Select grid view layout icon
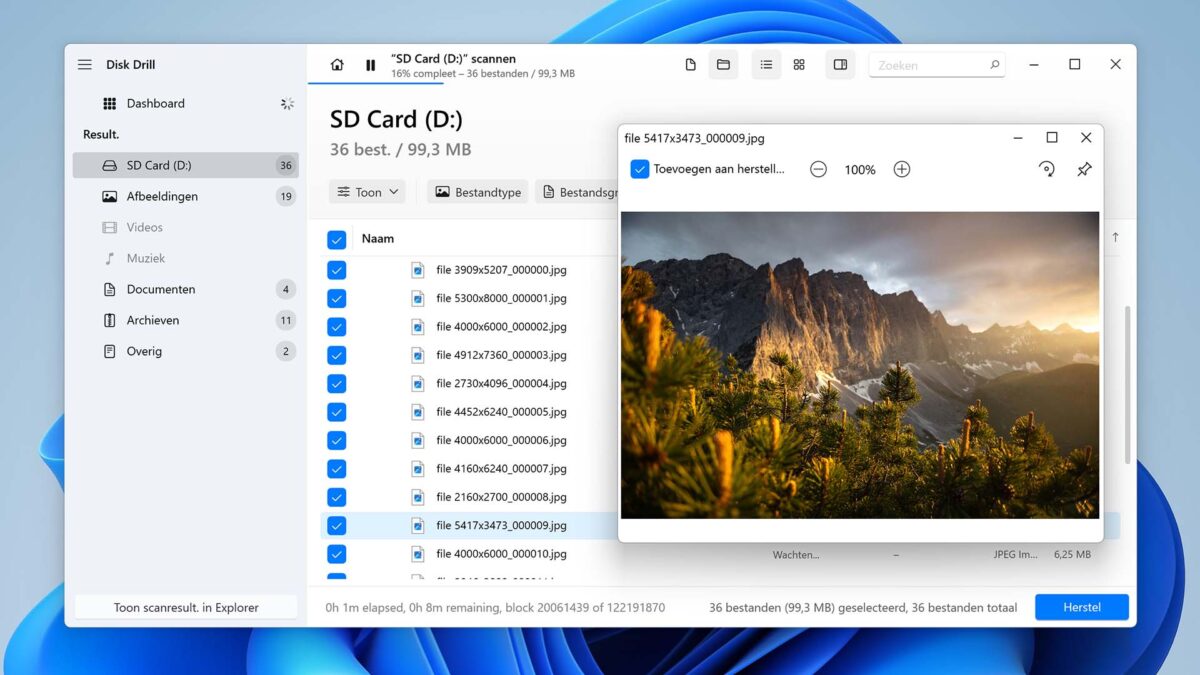Image resolution: width=1200 pixels, height=675 pixels. click(799, 65)
